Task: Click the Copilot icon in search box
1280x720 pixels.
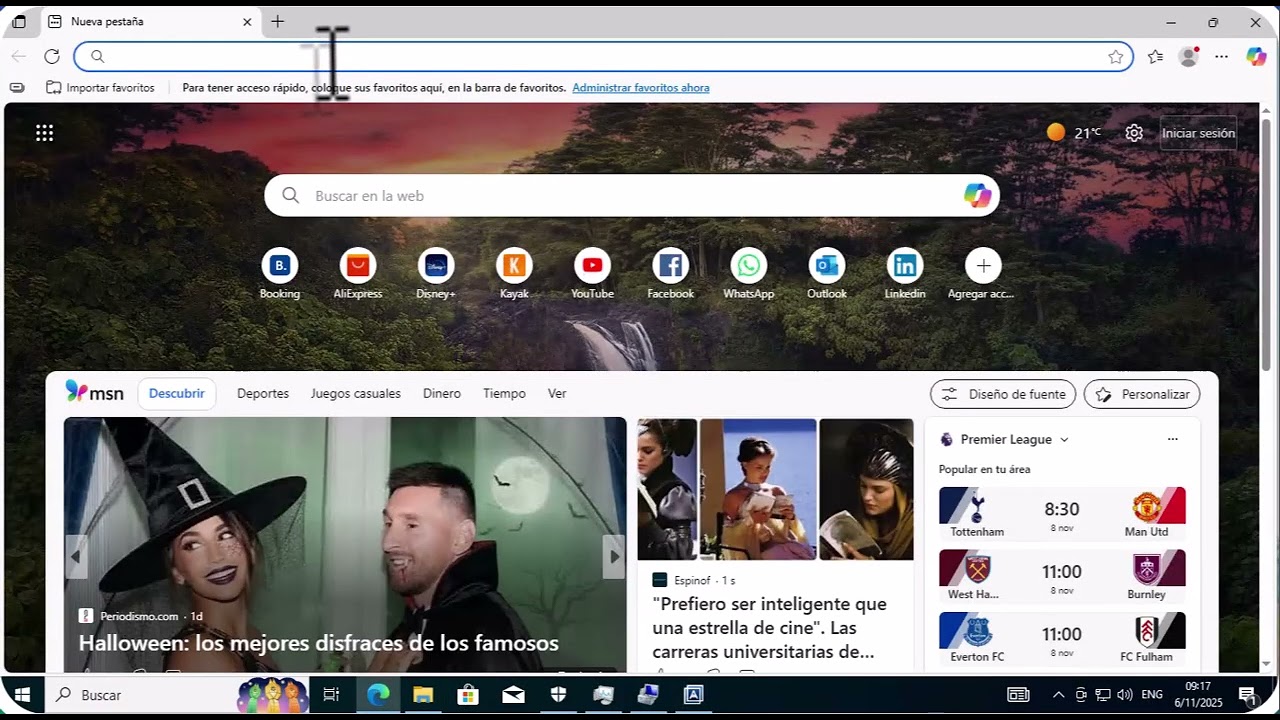Action: coord(977,196)
